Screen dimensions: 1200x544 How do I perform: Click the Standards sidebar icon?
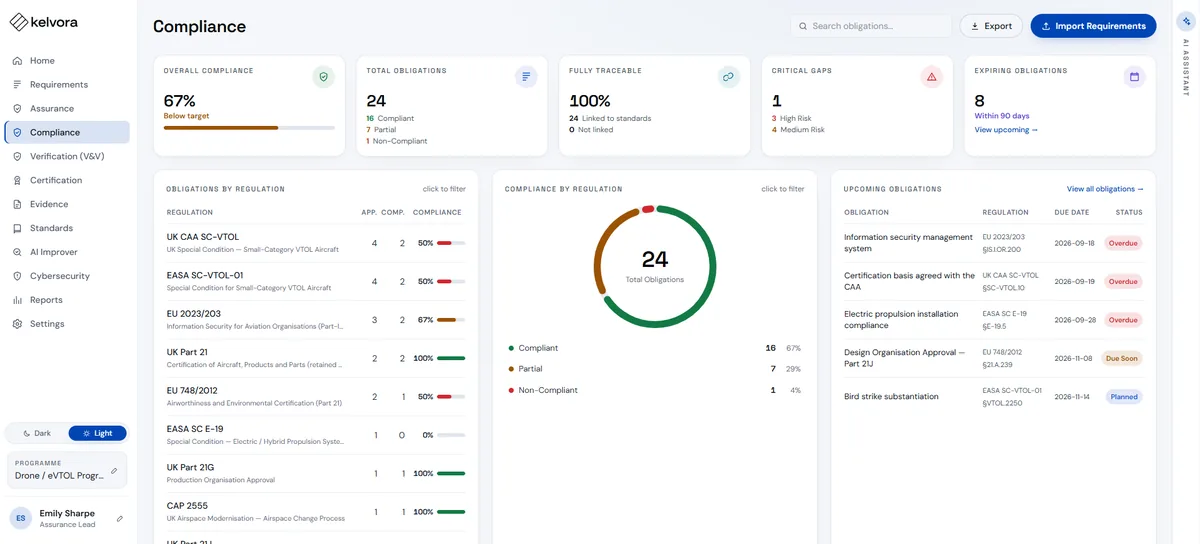pyautogui.click(x=18, y=228)
